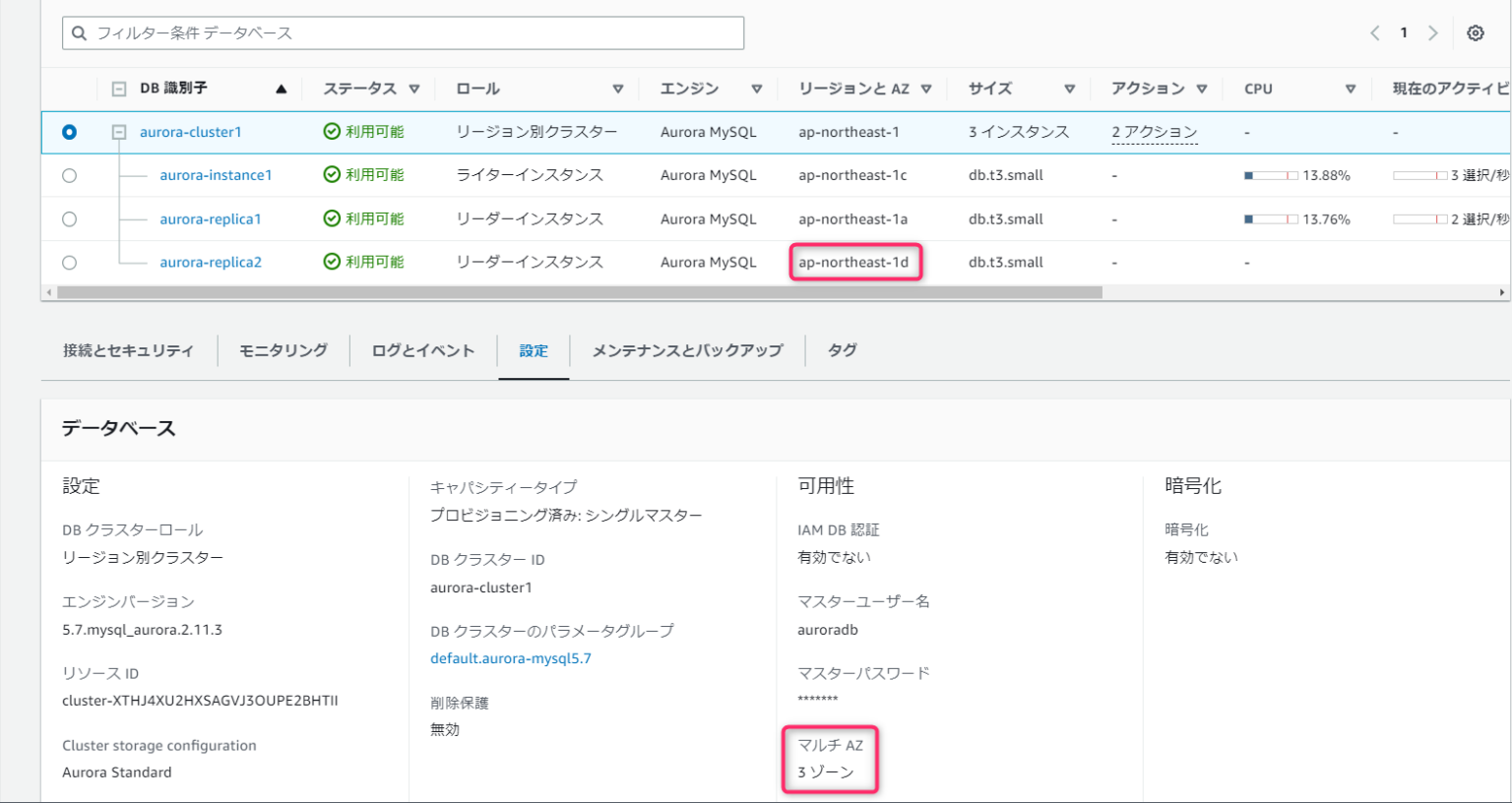Open the default.aurora-mysql5.7 parameter group link
Screen dimensions: 1512x803
pyautogui.click(x=511, y=657)
